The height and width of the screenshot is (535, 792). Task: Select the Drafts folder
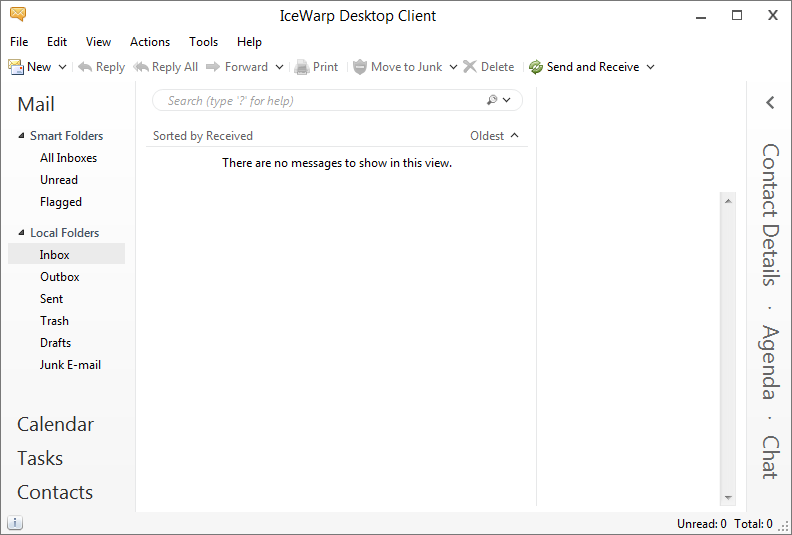pyautogui.click(x=55, y=343)
